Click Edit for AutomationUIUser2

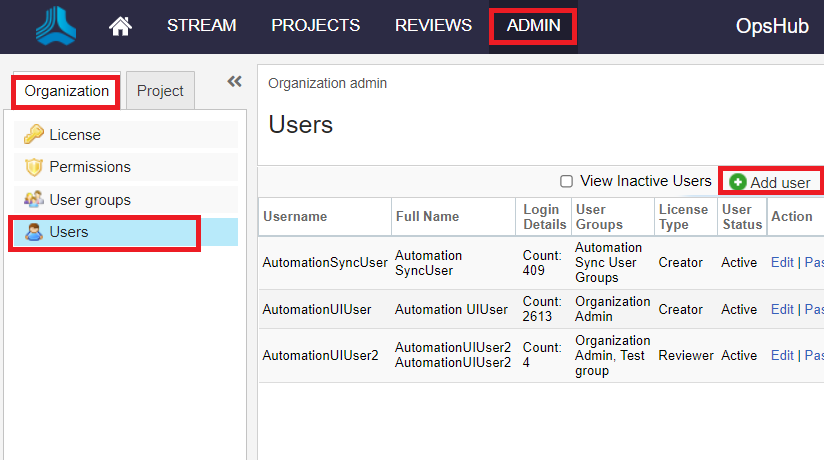coord(782,355)
